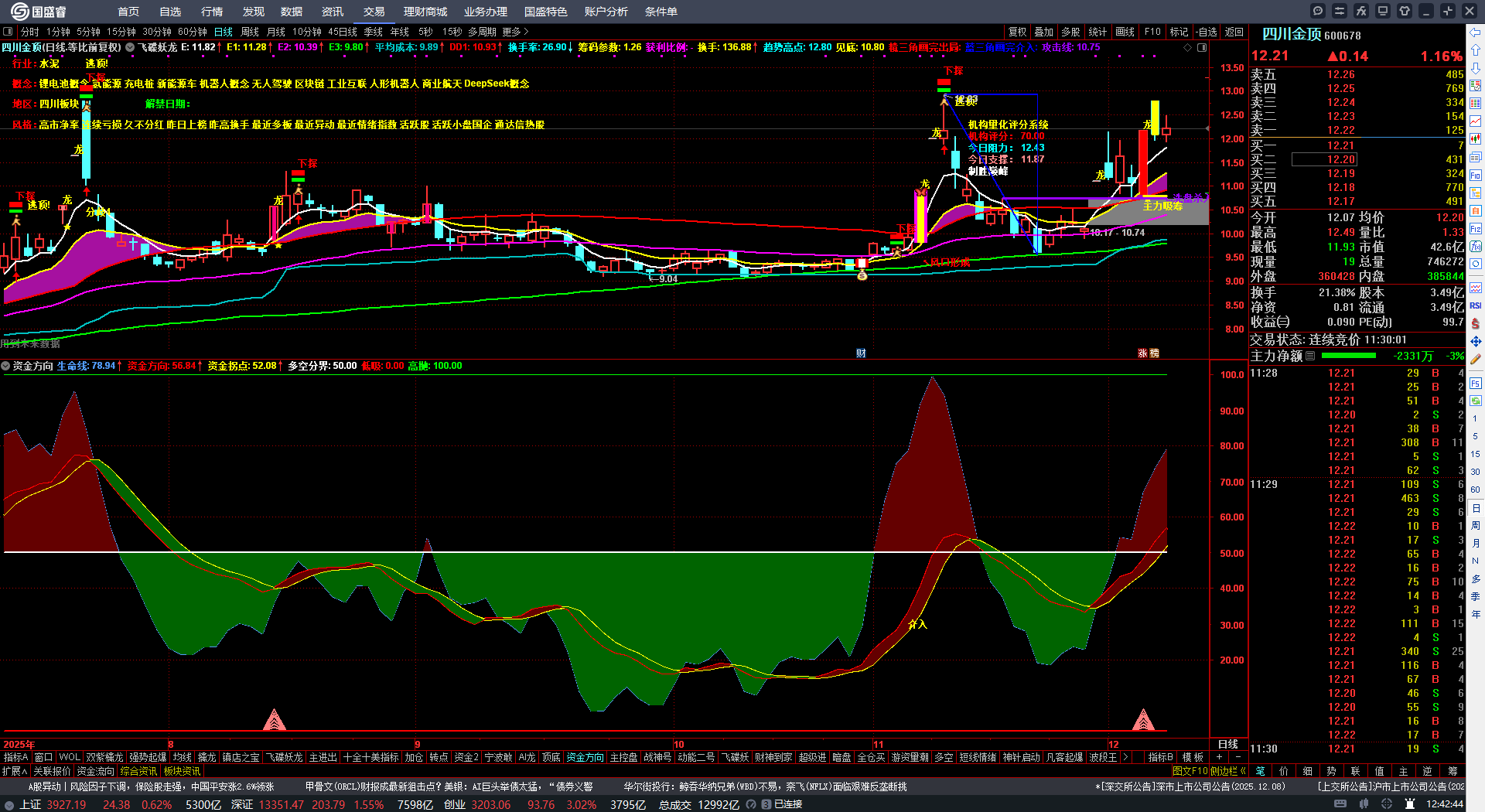
Task: Click the RSI indicator sidebar icon
Action: point(1476,305)
